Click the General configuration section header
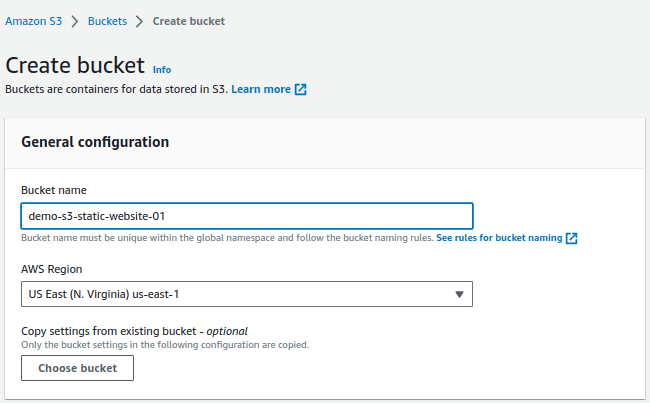This screenshot has height=403, width=650. [x=95, y=142]
